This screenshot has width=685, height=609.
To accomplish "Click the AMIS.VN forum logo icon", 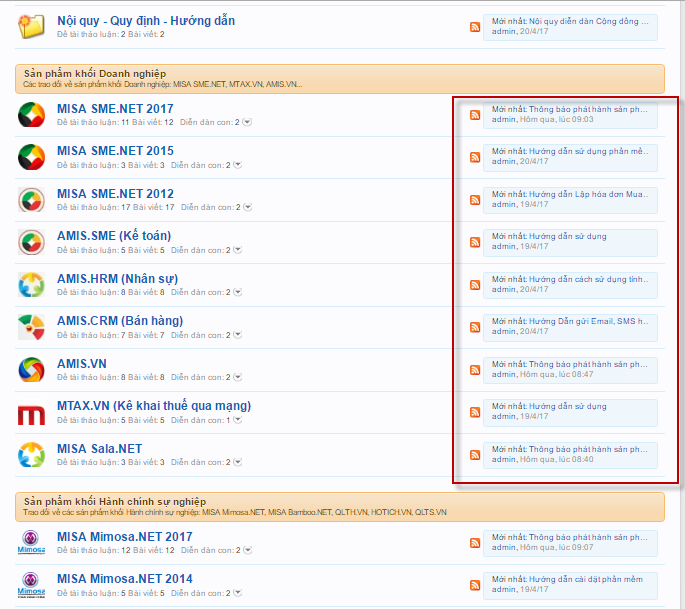I will click(31, 370).
